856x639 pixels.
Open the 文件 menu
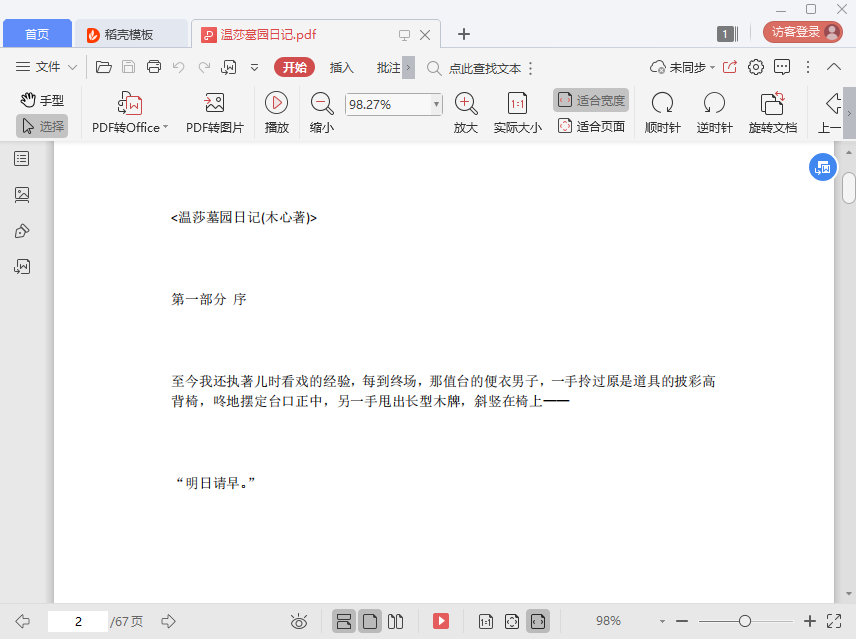pyautogui.click(x=38, y=67)
